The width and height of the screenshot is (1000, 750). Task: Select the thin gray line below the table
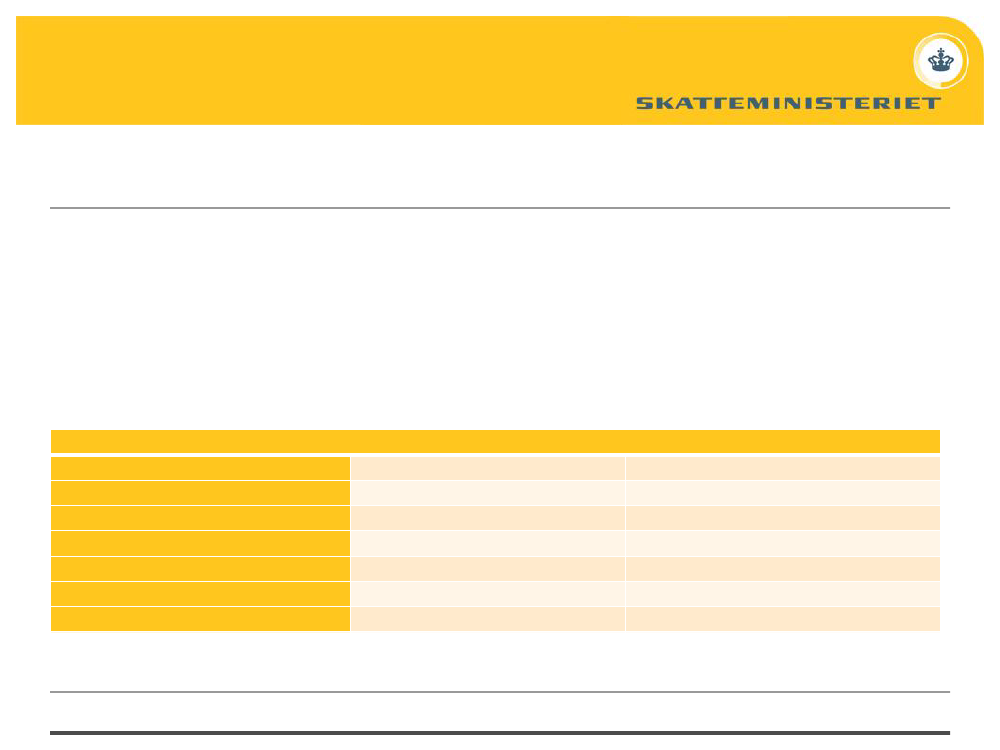pos(500,691)
